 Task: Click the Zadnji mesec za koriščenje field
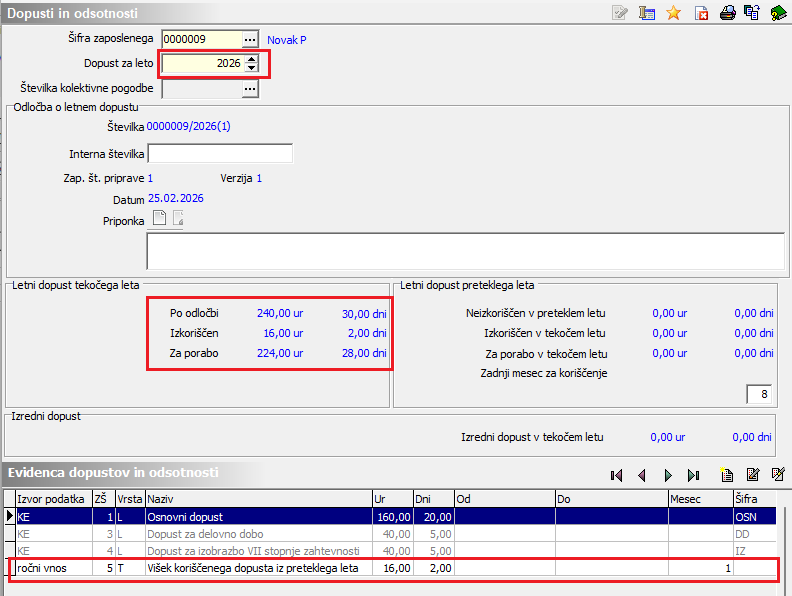[x=758, y=394]
